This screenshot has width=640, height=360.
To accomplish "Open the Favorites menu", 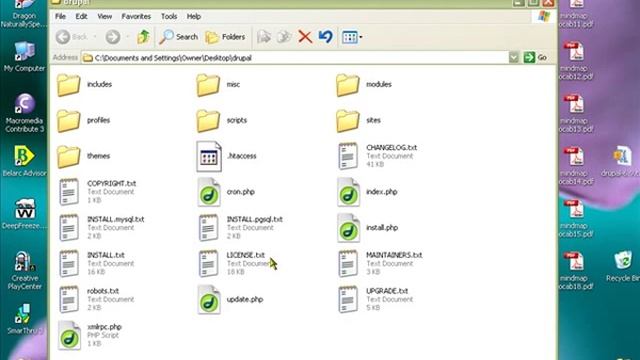I will [x=136, y=16].
